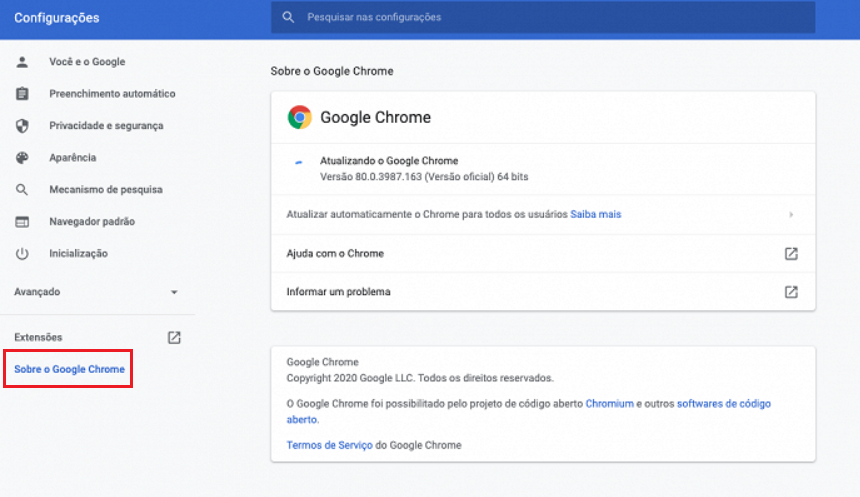
Task: Click the person icon beside Você e o Google
Action: (22, 62)
